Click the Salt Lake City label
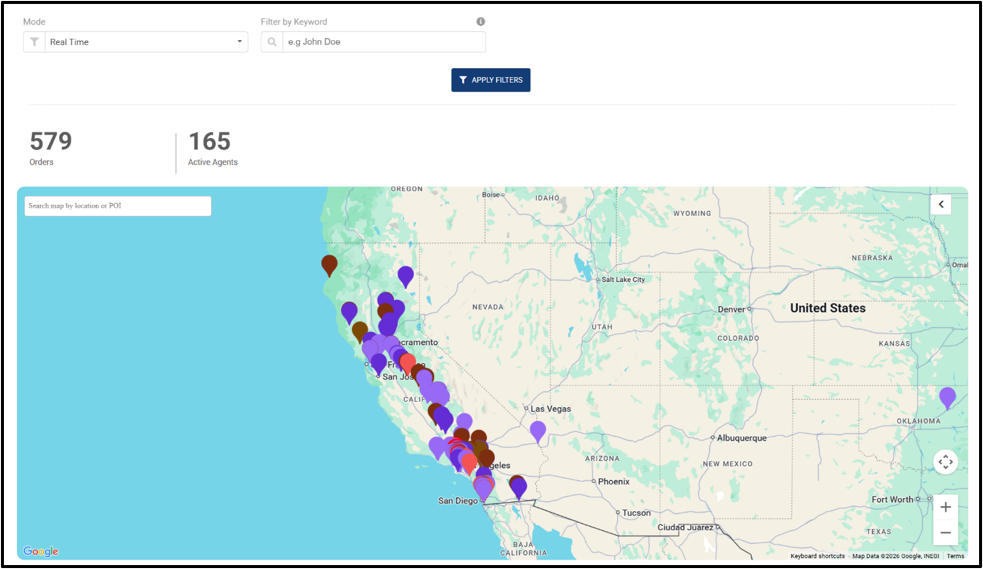 [623, 279]
